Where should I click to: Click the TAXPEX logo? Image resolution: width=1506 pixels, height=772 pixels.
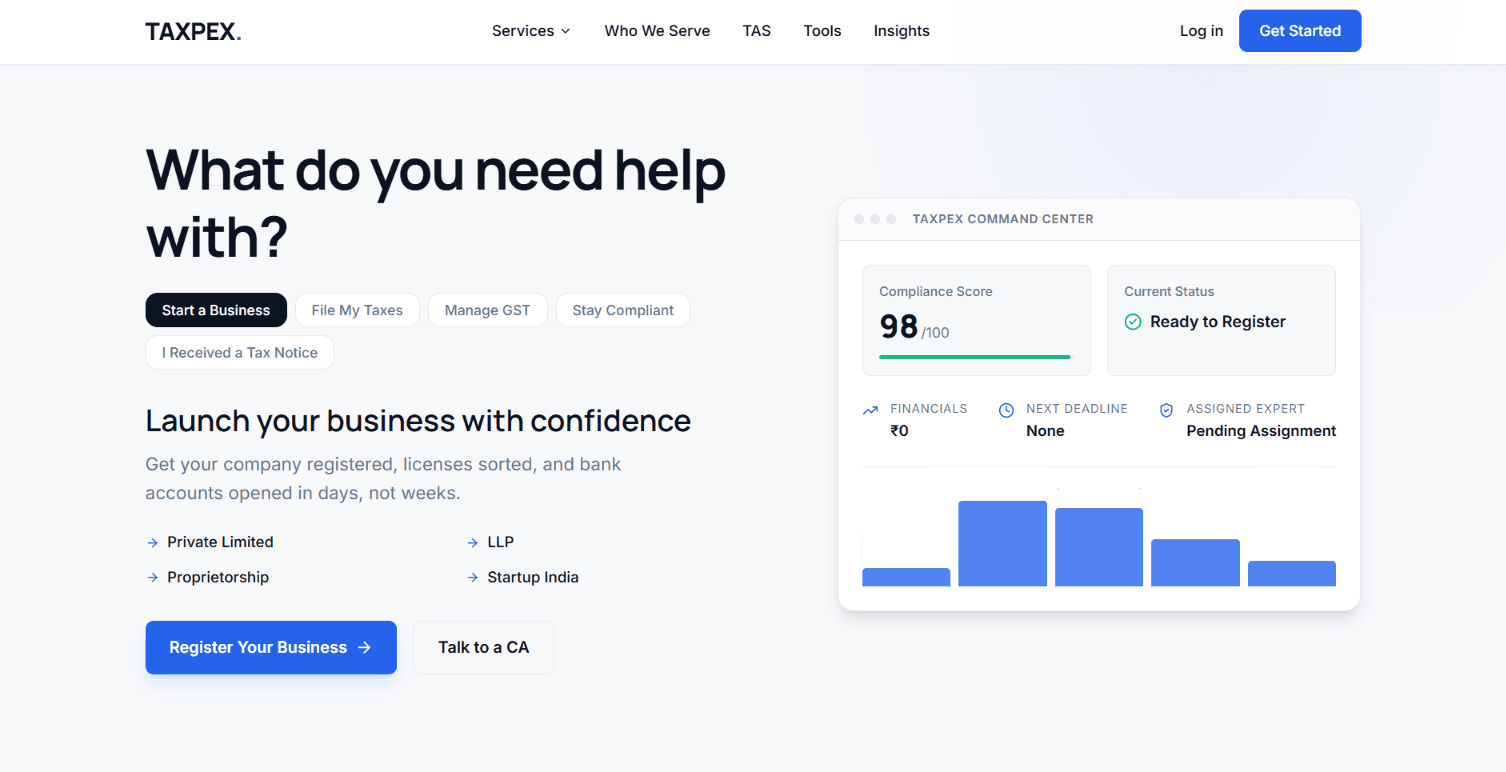pos(193,31)
